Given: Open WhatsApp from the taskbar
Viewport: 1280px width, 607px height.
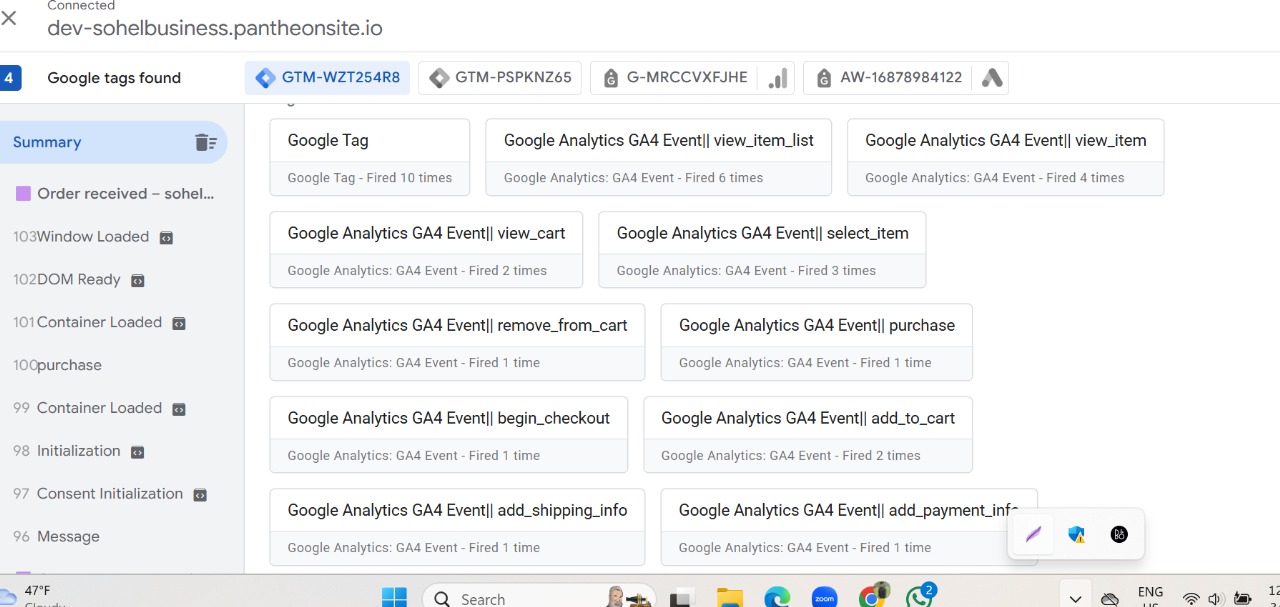Looking at the screenshot, I should (x=919, y=597).
